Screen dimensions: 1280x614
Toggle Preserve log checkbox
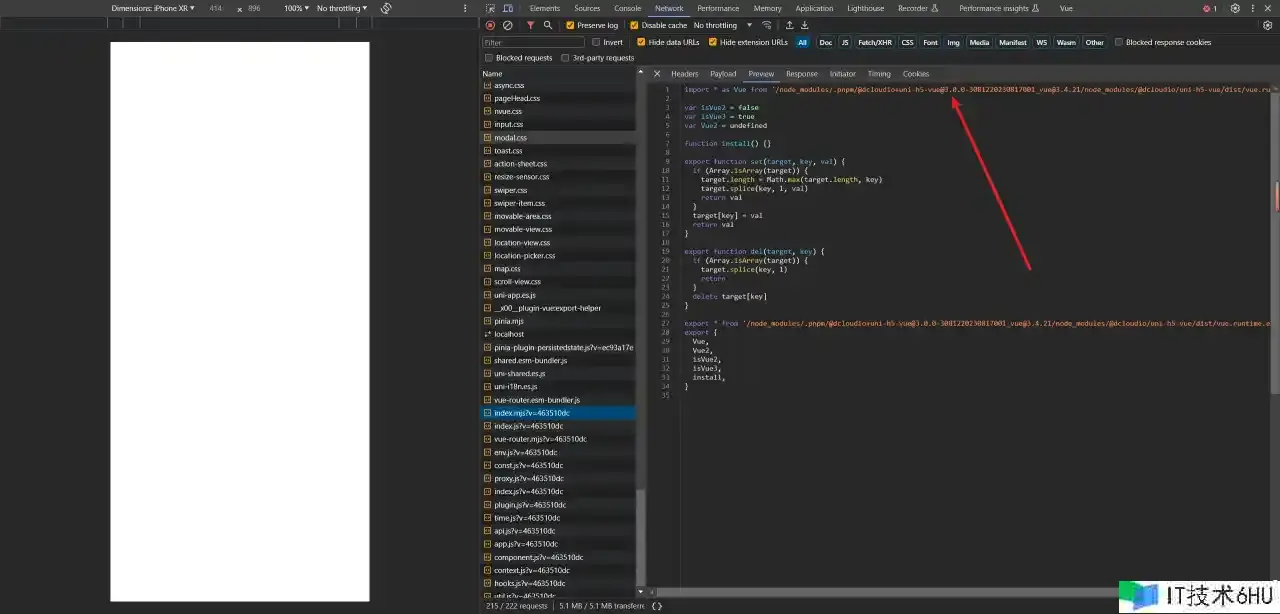click(x=570, y=25)
